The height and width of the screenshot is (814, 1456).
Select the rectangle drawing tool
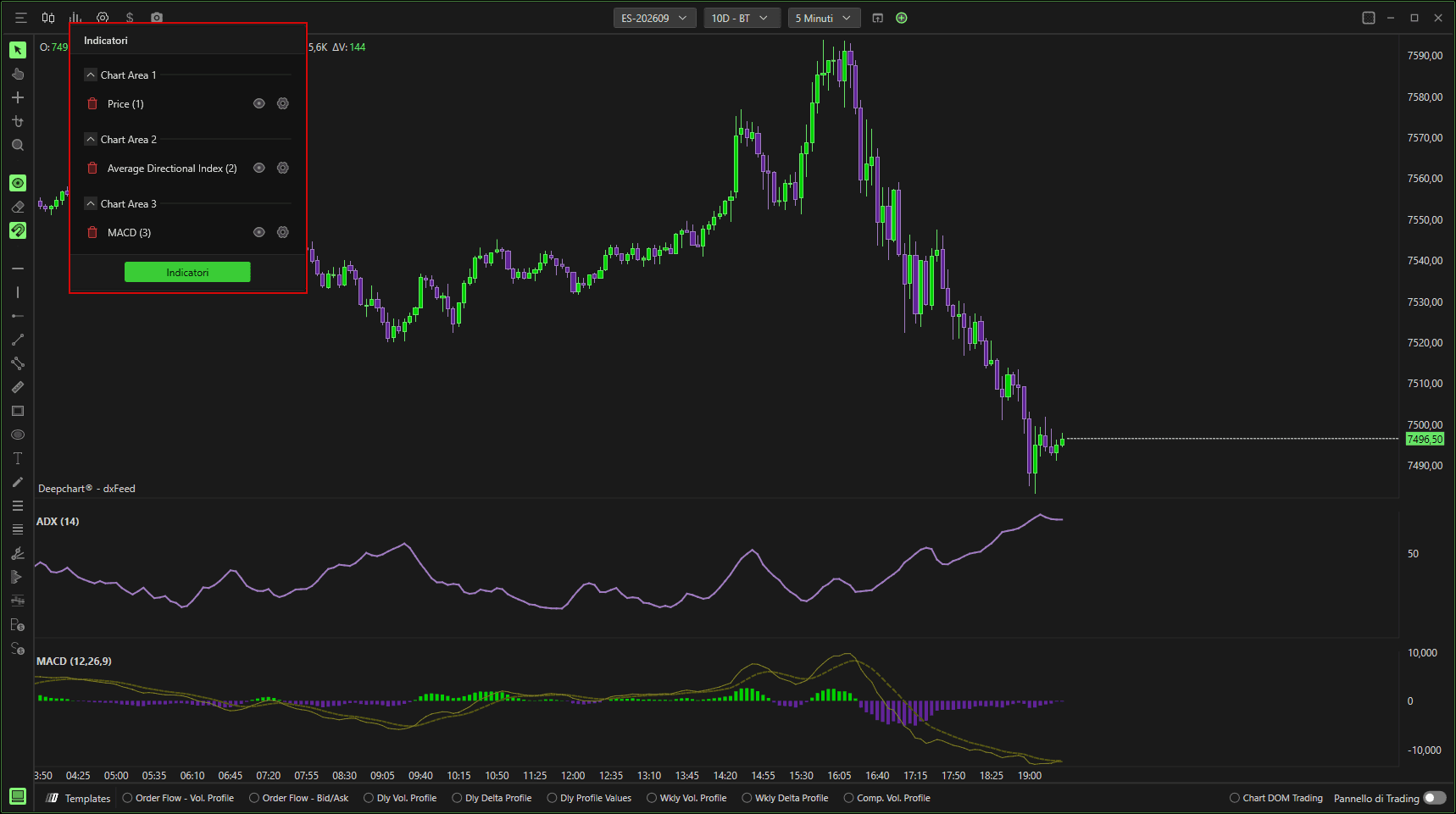[x=18, y=411]
